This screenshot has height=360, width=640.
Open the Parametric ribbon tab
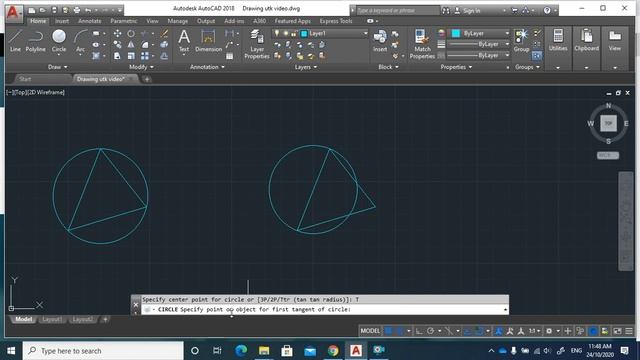(124, 21)
